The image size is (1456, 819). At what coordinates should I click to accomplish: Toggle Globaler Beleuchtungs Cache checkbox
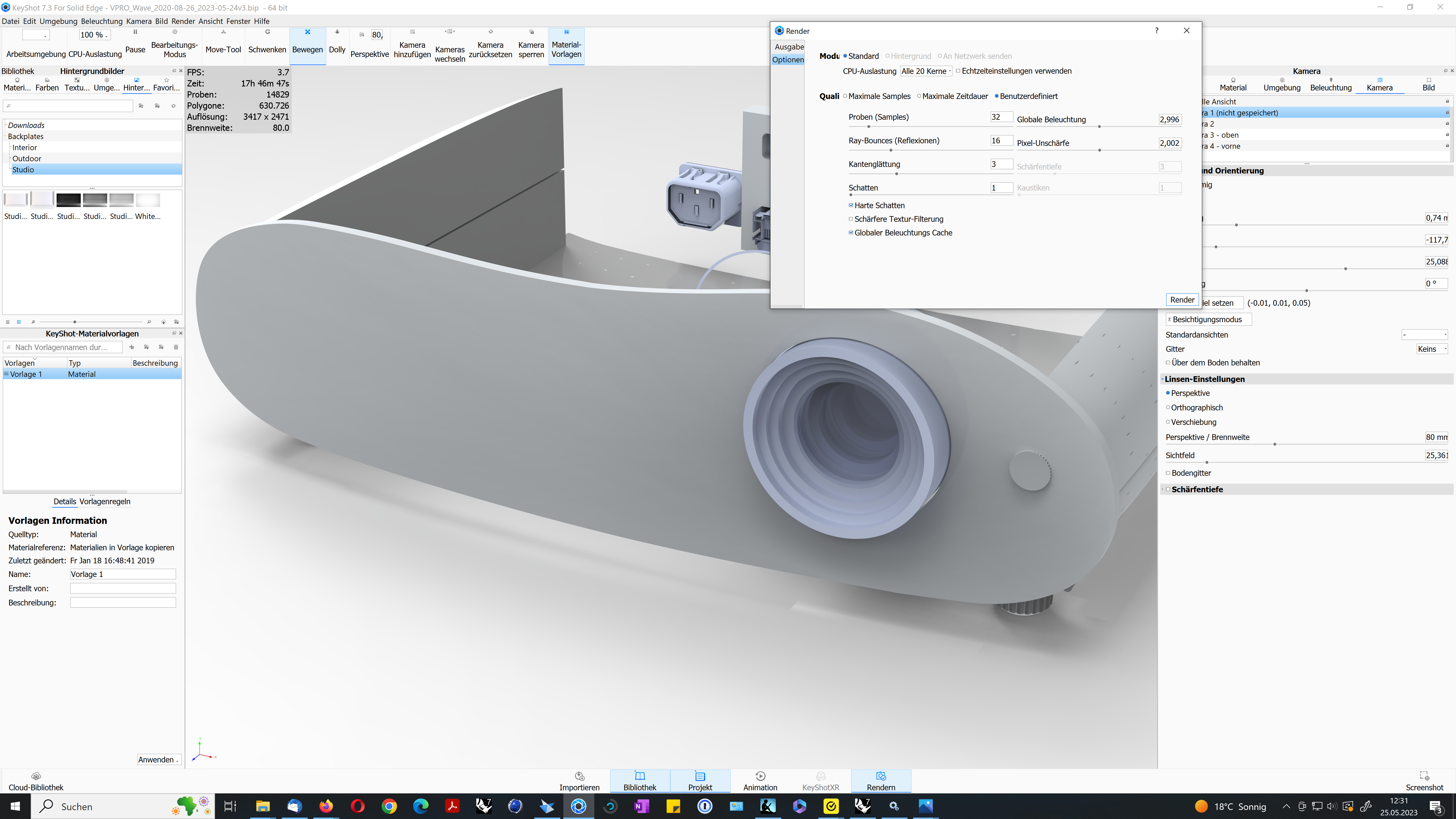tap(851, 232)
